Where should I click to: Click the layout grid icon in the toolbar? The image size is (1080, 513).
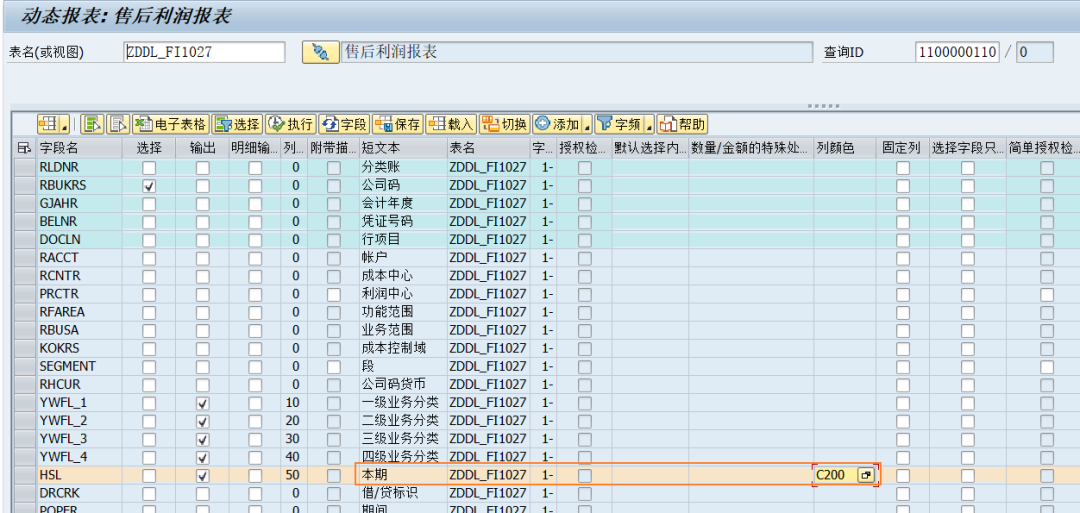point(49,124)
